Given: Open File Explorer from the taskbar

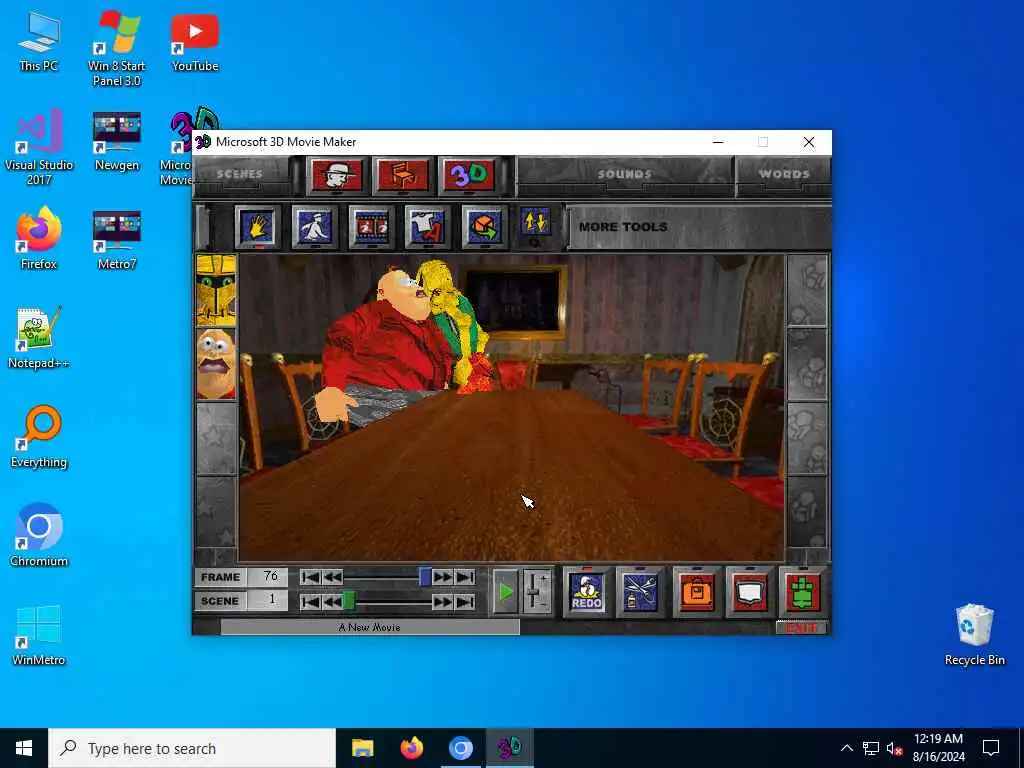Looking at the screenshot, I should point(362,748).
